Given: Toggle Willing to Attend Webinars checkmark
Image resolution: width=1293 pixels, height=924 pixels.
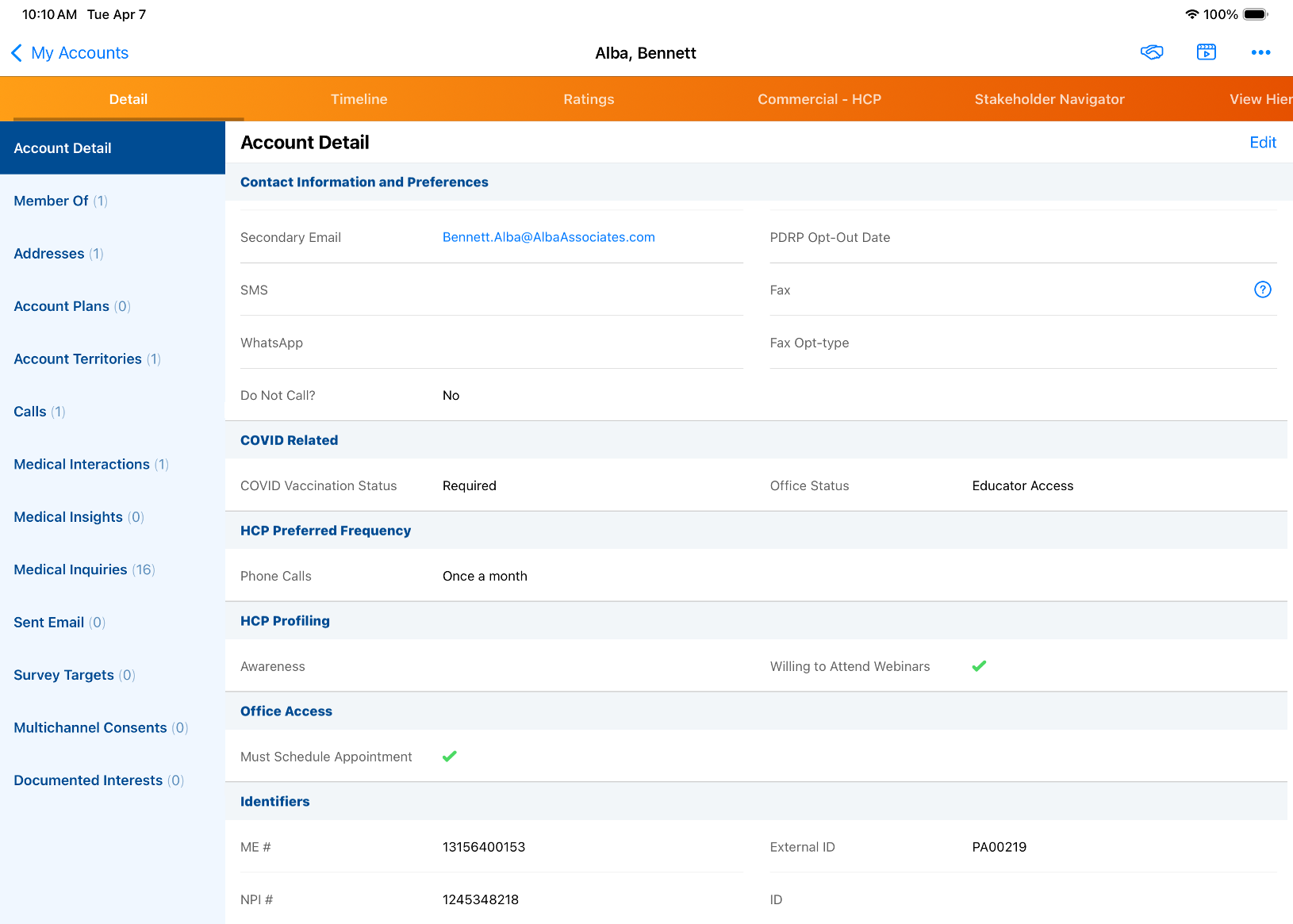Looking at the screenshot, I should pos(979,666).
